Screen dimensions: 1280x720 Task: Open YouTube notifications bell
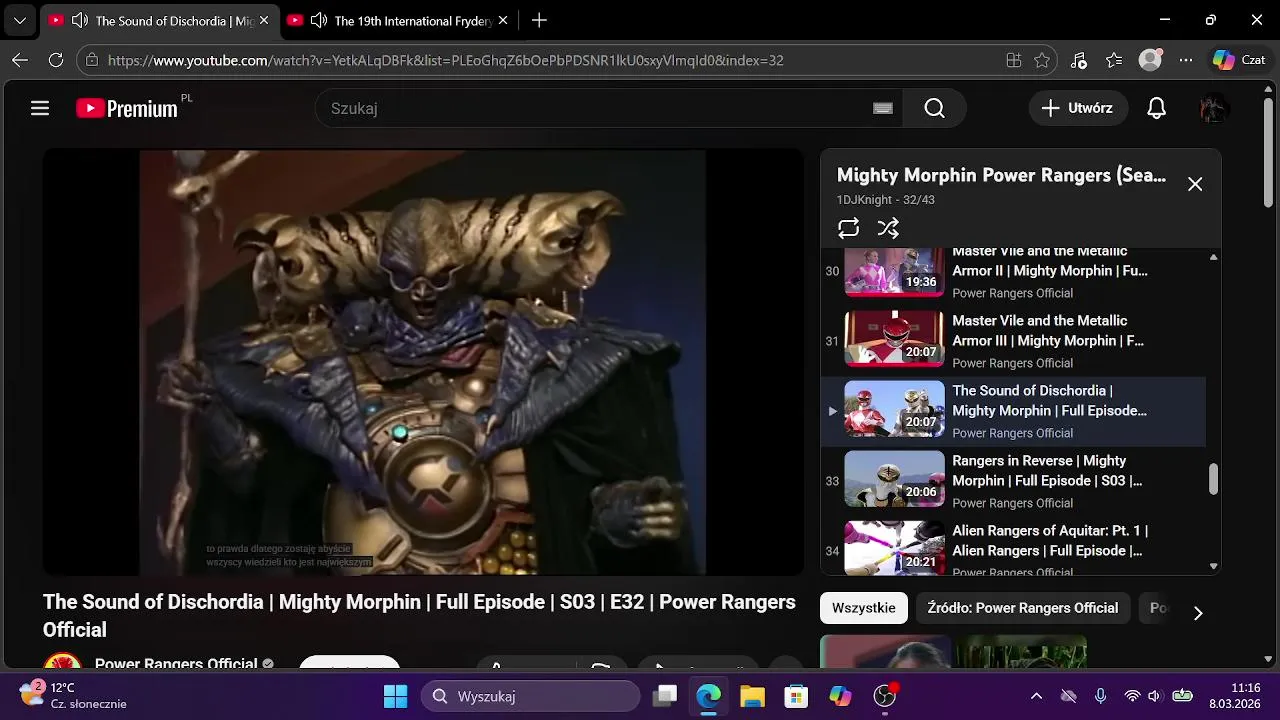(x=1156, y=108)
